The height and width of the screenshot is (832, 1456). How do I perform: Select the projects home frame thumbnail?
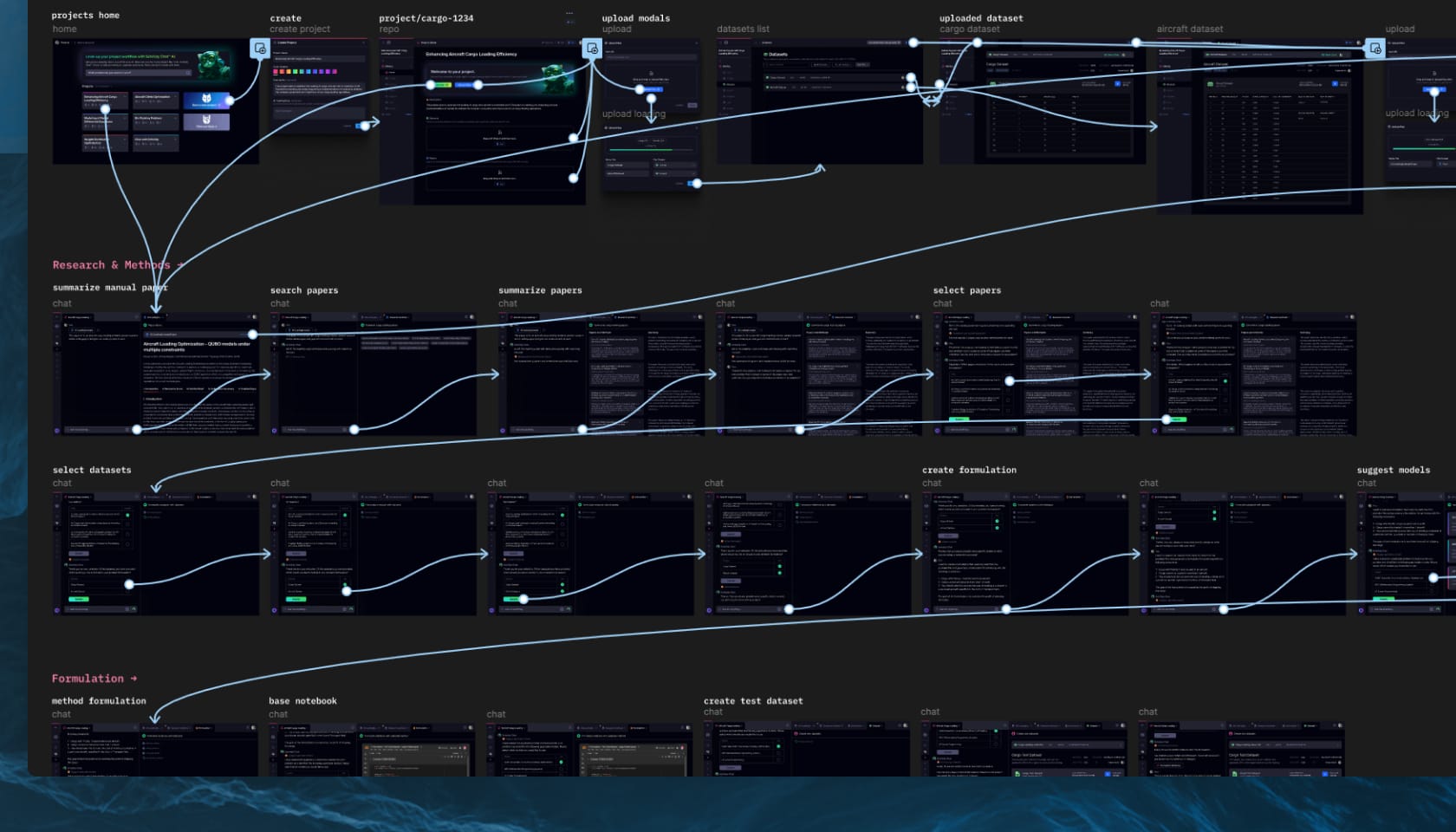[156, 101]
